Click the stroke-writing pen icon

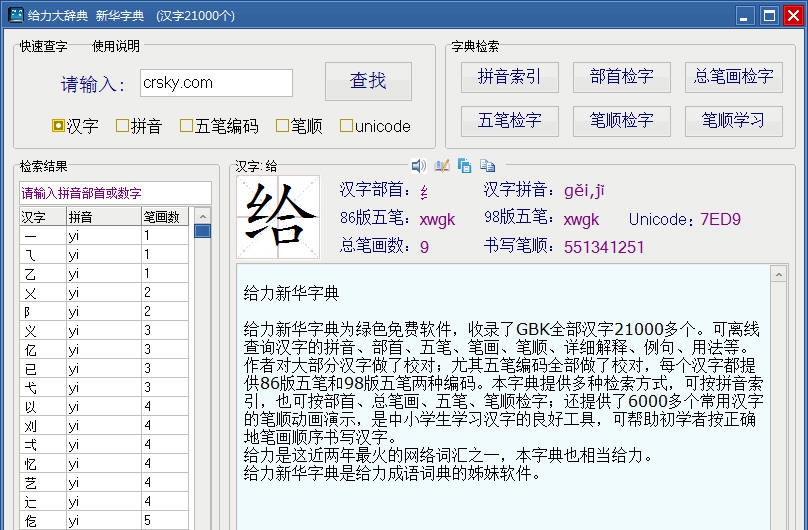pos(442,166)
